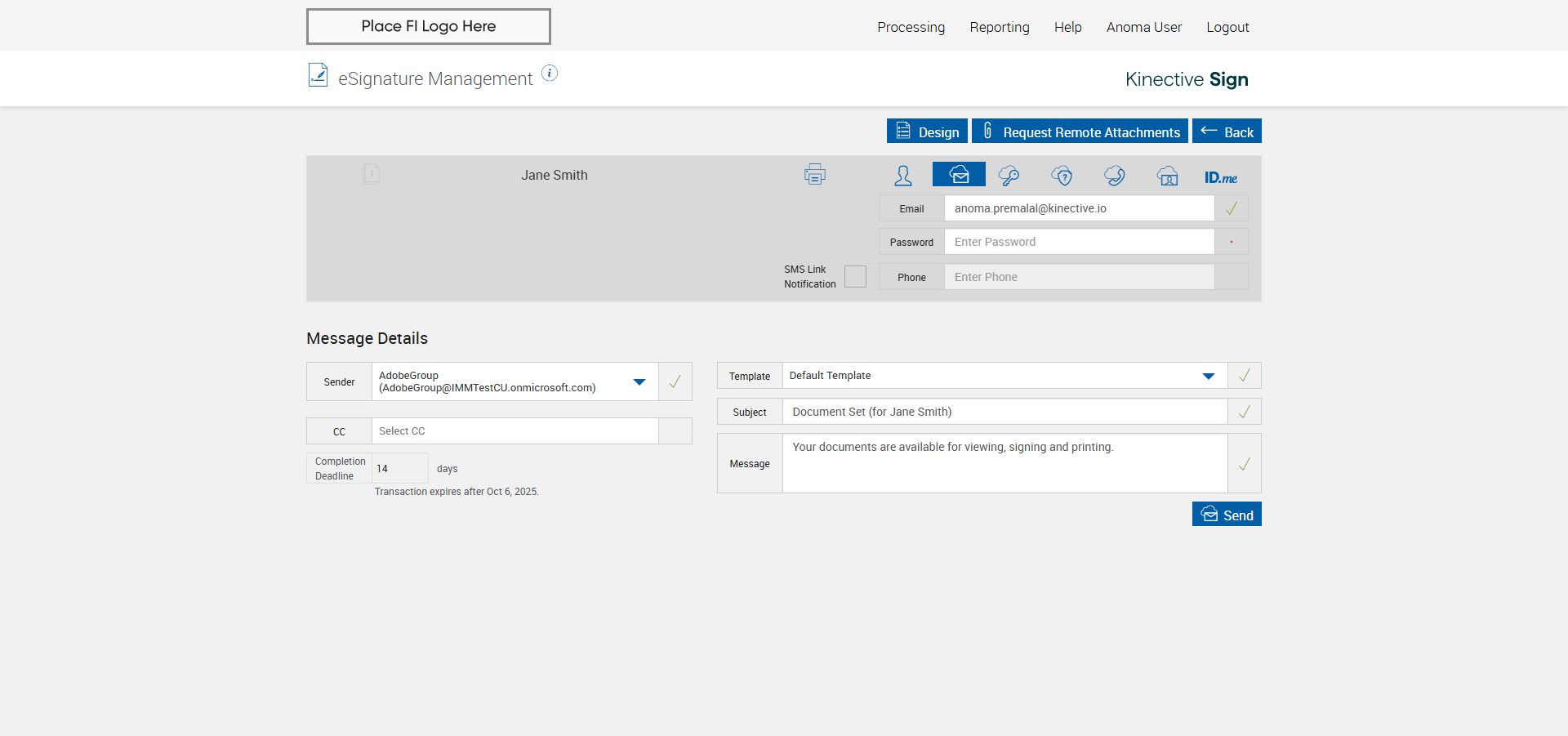Enable the SMS Link Notification checkbox

pyautogui.click(x=855, y=277)
